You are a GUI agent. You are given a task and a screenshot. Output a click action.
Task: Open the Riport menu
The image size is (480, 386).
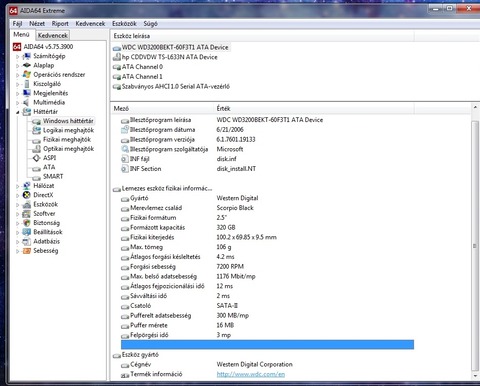[x=60, y=24]
